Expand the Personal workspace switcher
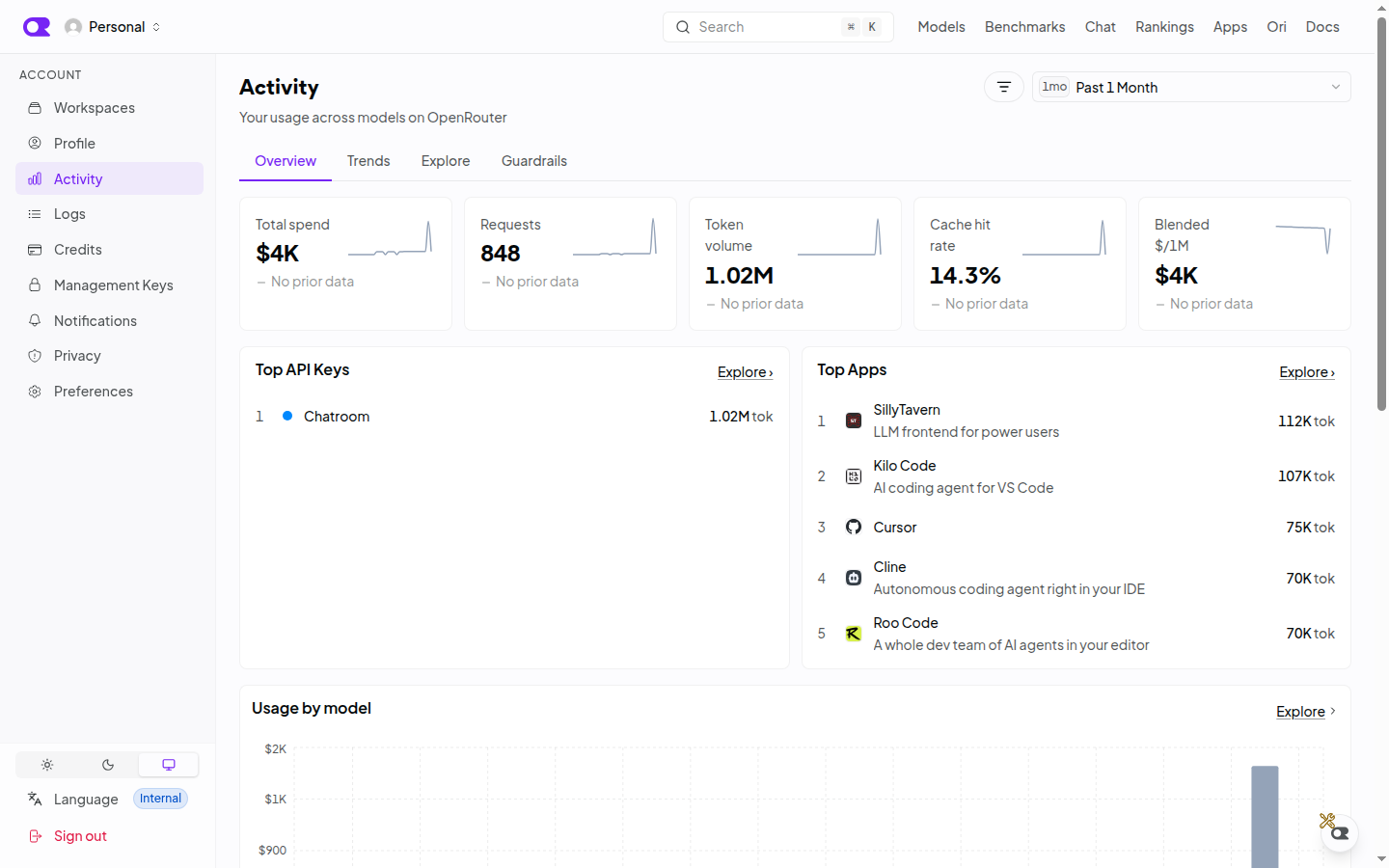 point(113,27)
